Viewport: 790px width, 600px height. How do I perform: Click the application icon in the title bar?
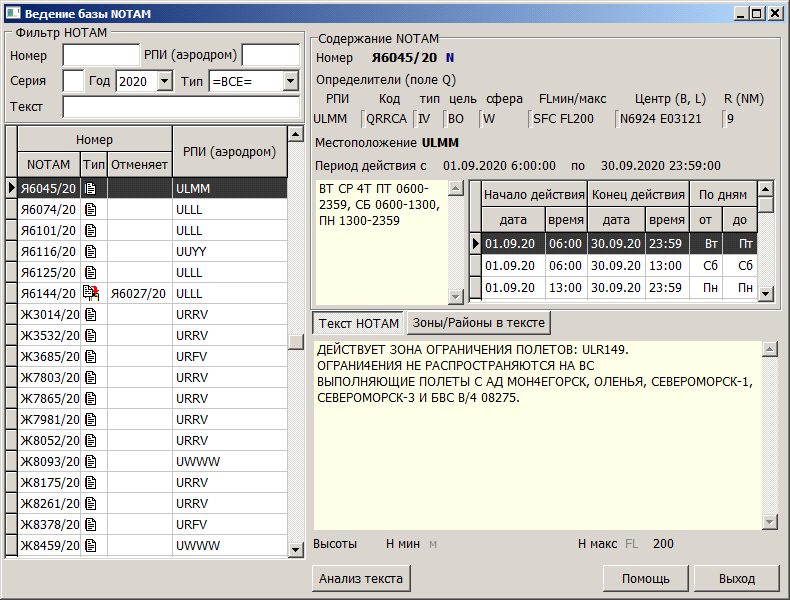(13, 13)
